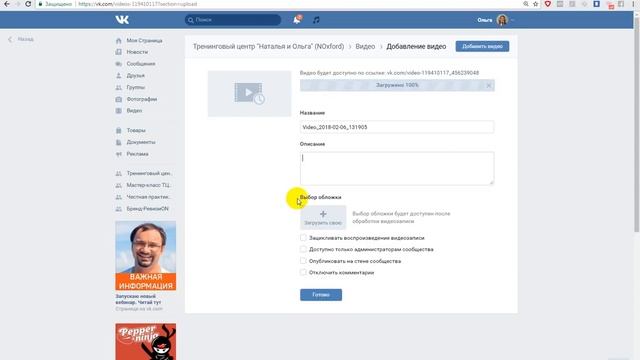Open Фотографии in sidebar
The width and height of the screenshot is (640, 360).
[142, 99]
